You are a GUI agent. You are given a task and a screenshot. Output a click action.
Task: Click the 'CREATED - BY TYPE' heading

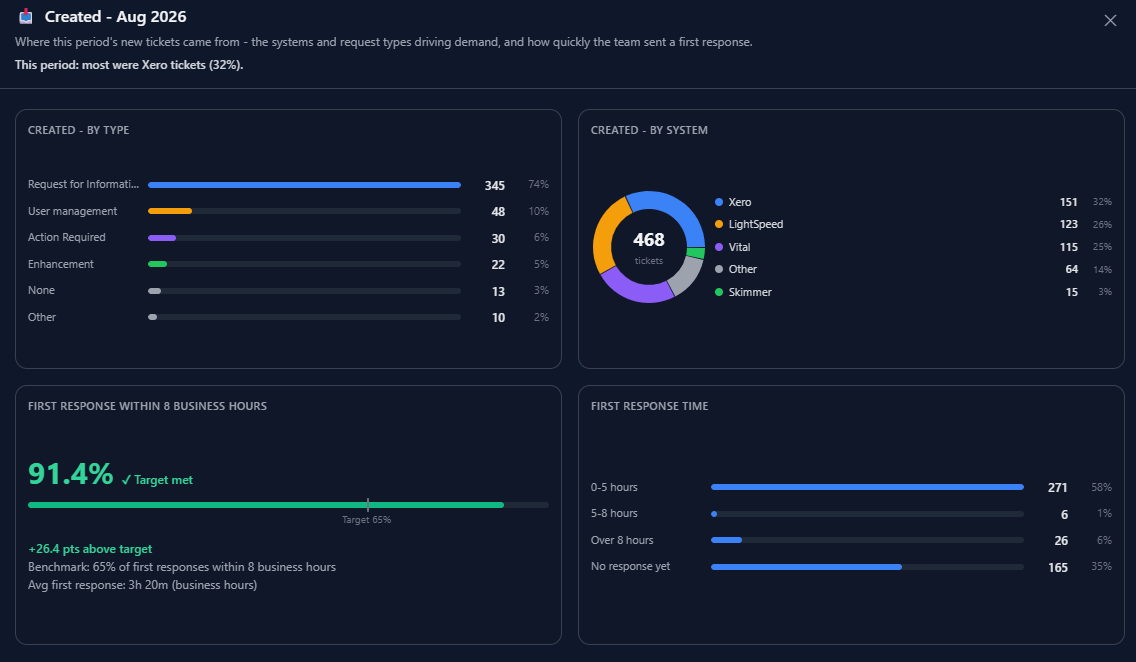[78, 130]
